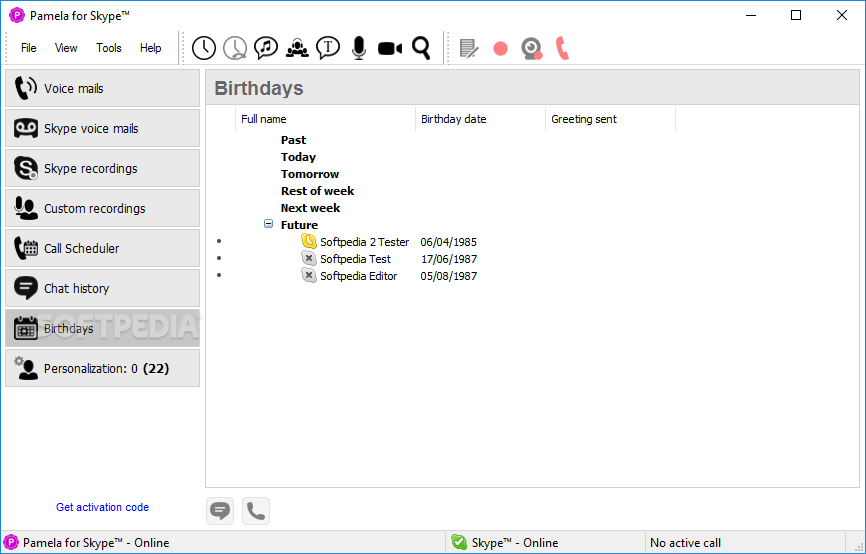
Task: Select the Next week group row
Action: [x=310, y=208]
